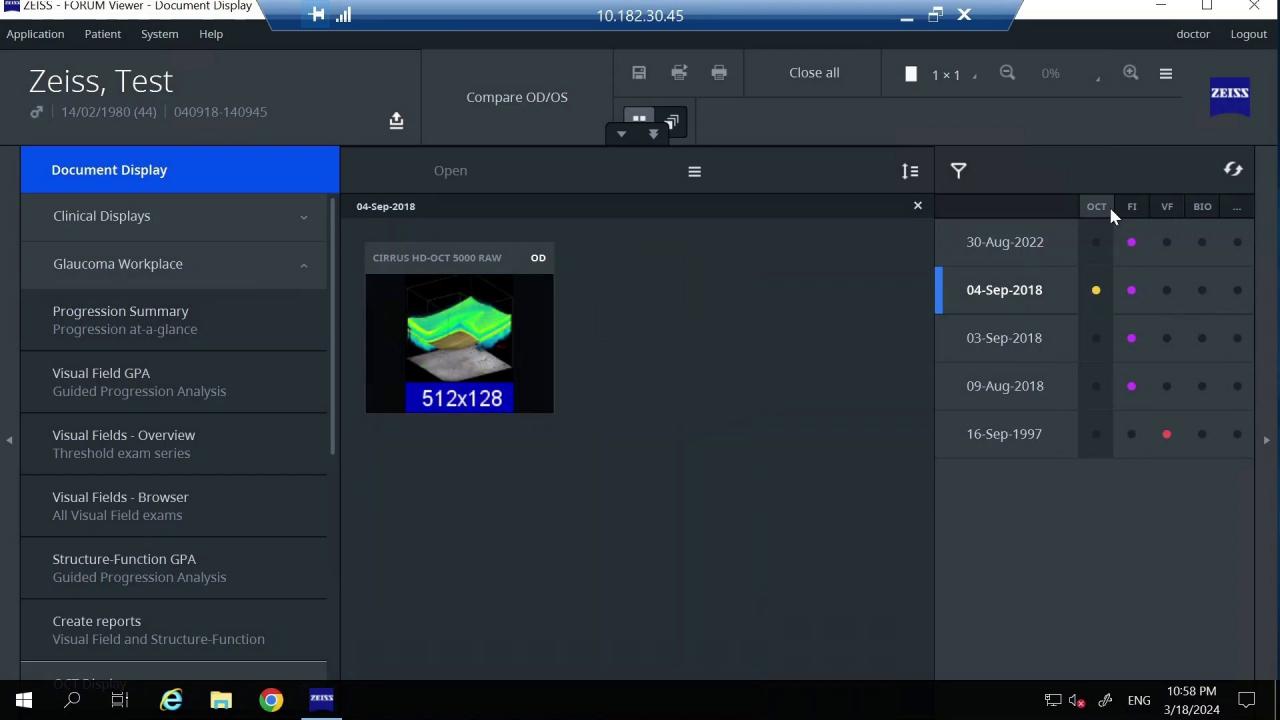Click the share/upload icon under patient name
The height and width of the screenshot is (720, 1280).
tap(396, 120)
